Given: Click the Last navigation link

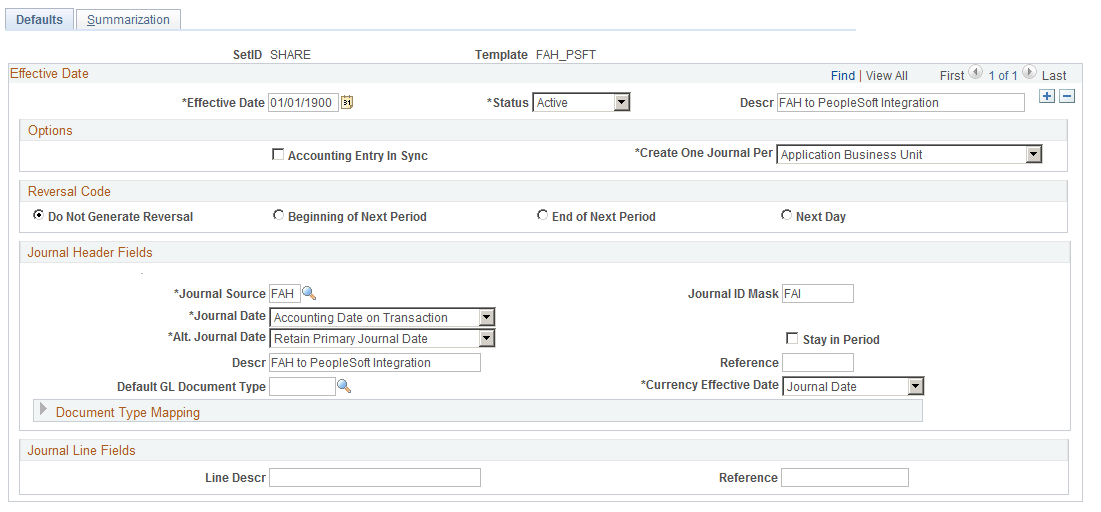Looking at the screenshot, I should click(1054, 75).
